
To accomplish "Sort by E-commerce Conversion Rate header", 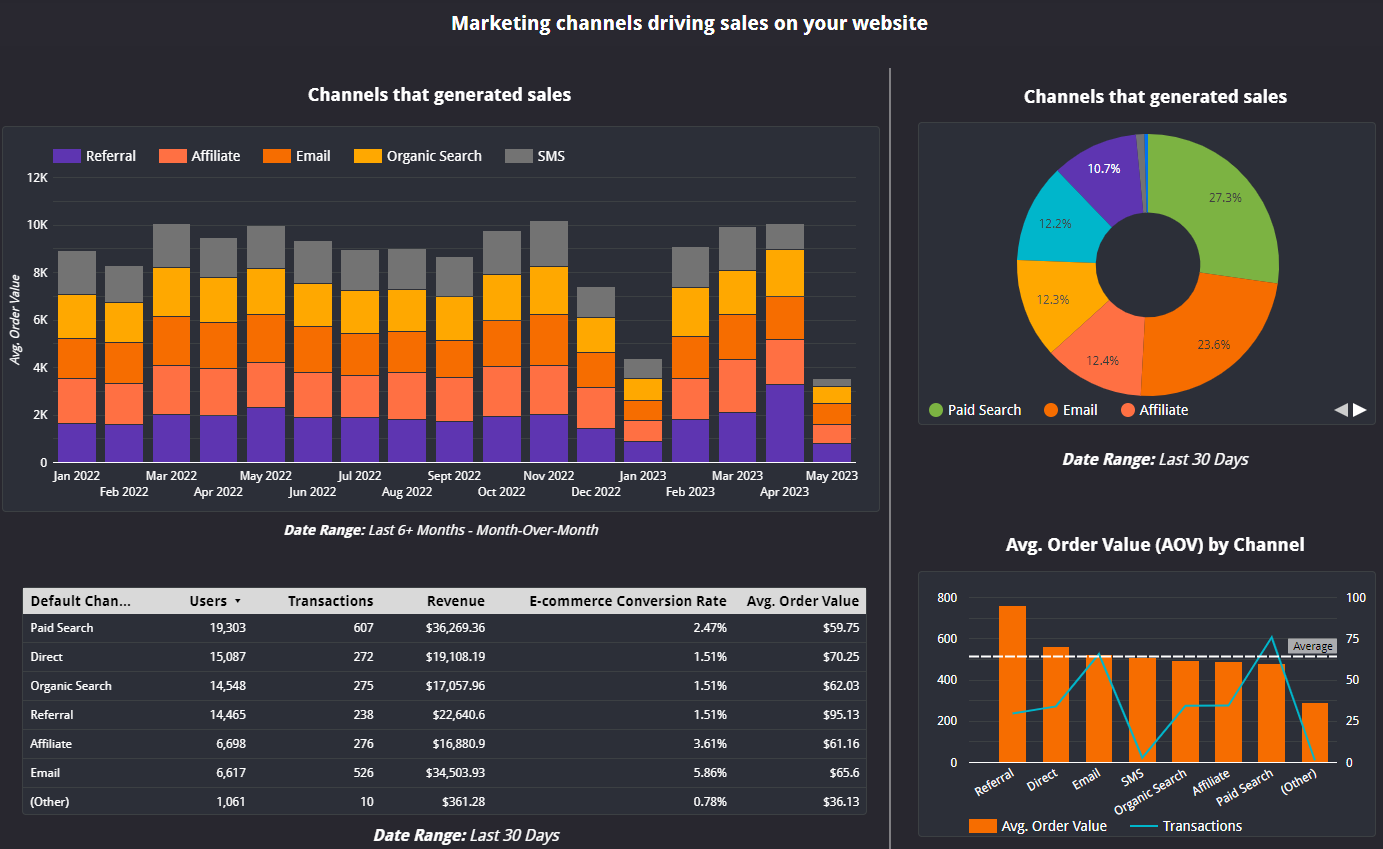I will (628, 601).
